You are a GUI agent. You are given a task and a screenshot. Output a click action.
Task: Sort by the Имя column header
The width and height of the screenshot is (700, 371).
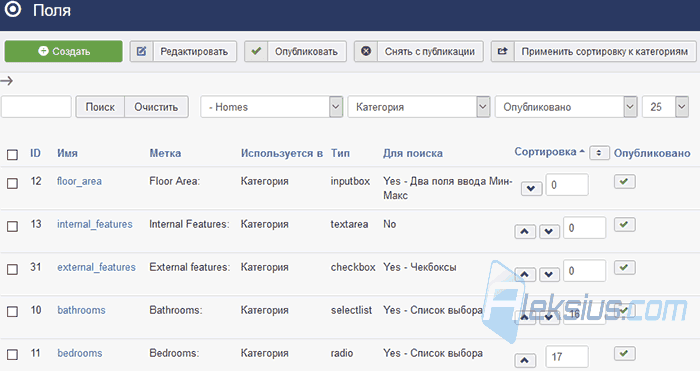[x=67, y=153]
